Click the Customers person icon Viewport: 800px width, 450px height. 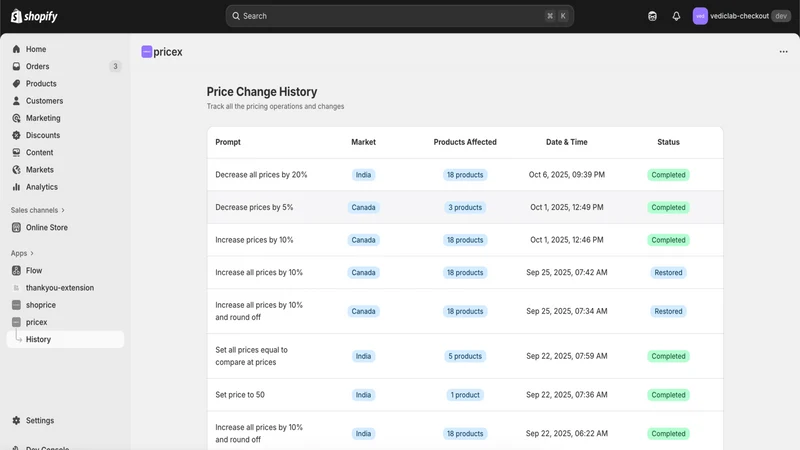pos(16,101)
